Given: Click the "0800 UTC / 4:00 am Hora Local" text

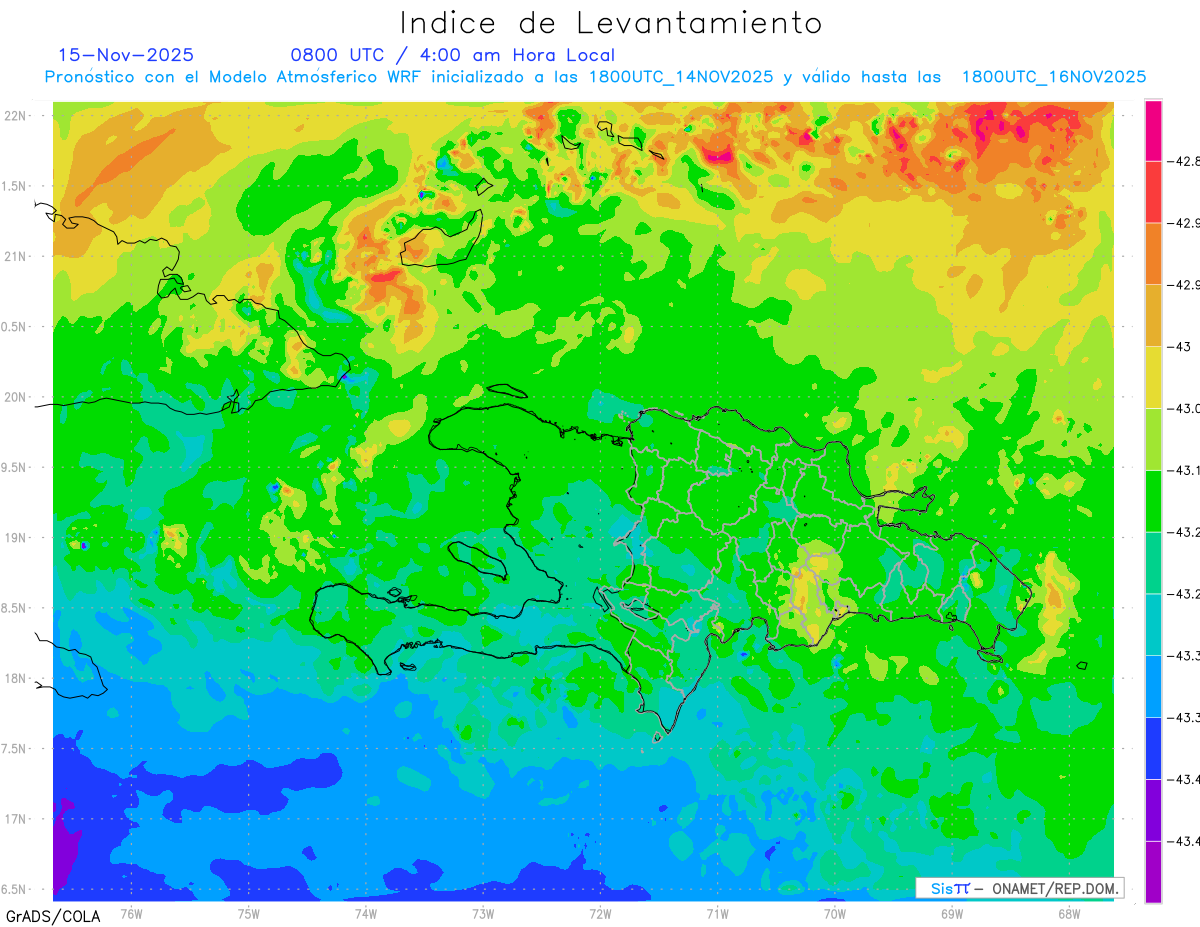Looking at the screenshot, I should pos(453,55).
